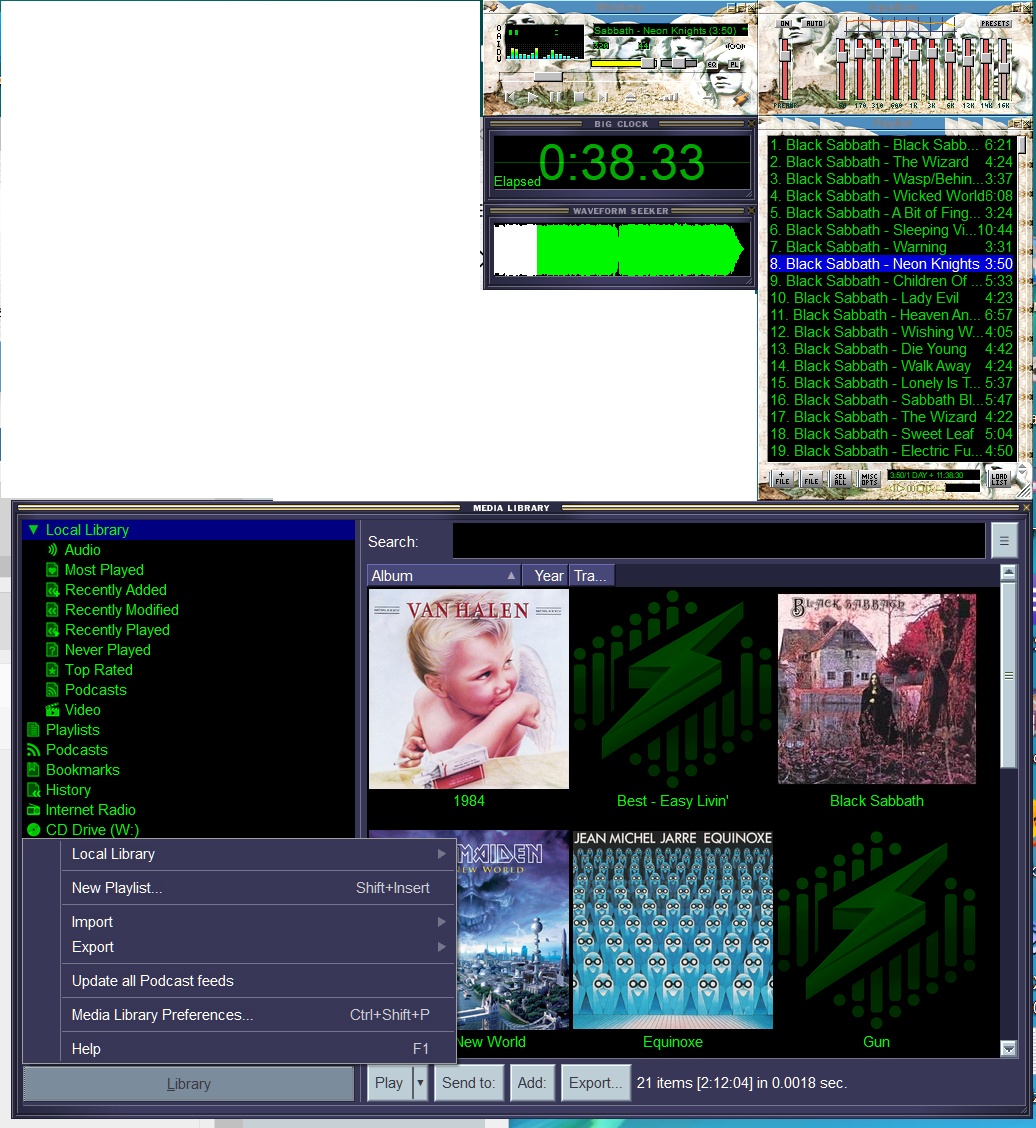Click the main window volume slider
The height and width of the screenshot is (1128, 1036).
pyautogui.click(x=623, y=63)
